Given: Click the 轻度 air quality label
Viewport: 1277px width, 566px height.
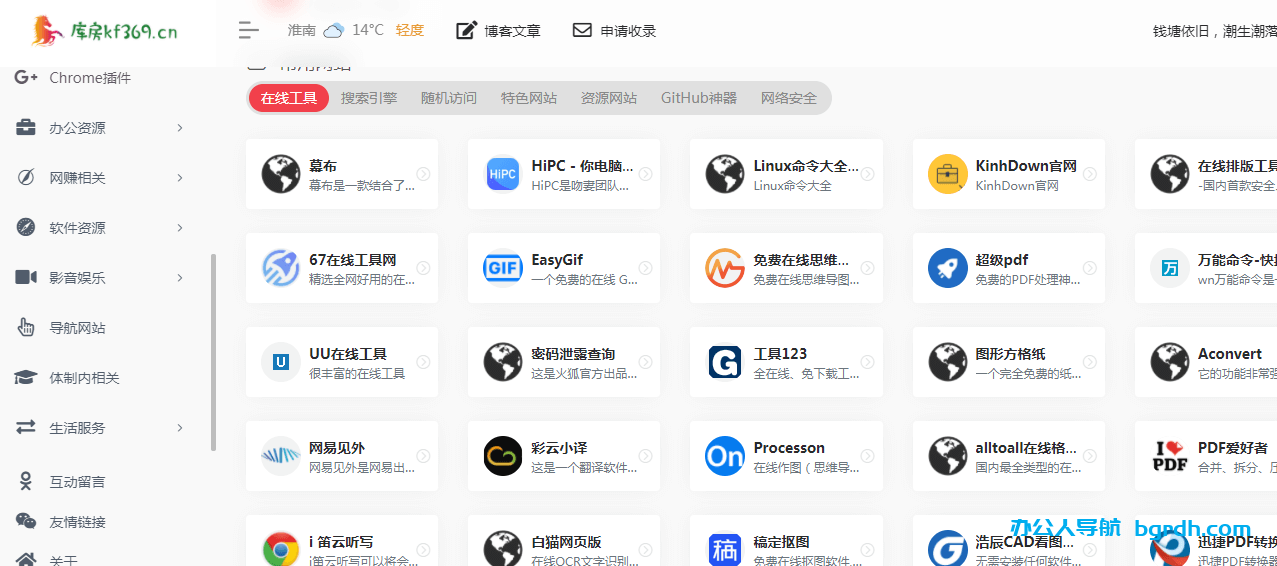Looking at the screenshot, I should point(410,31).
